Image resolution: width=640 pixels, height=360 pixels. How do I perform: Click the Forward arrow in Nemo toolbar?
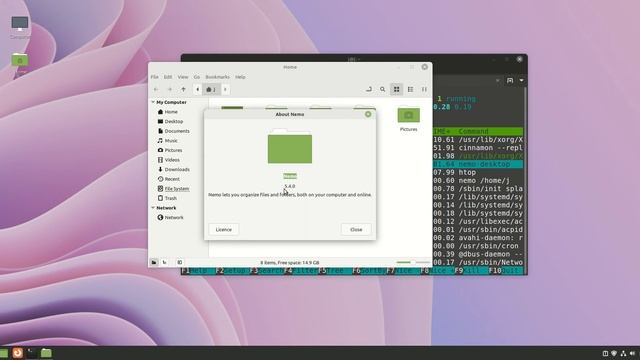tap(170, 89)
